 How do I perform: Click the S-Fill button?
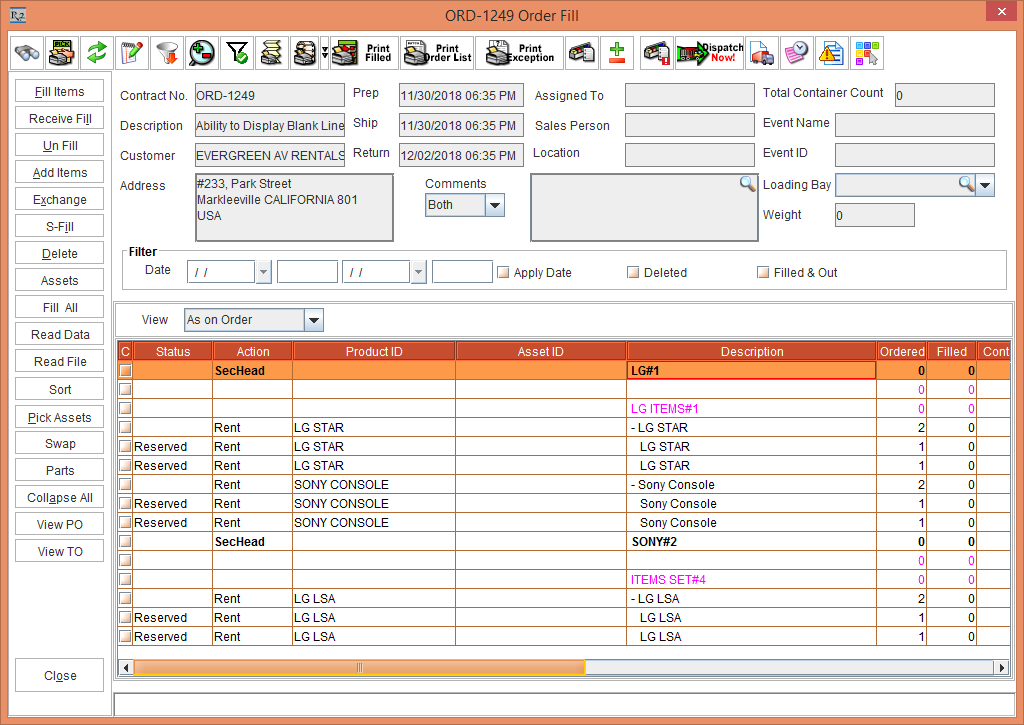(x=59, y=227)
